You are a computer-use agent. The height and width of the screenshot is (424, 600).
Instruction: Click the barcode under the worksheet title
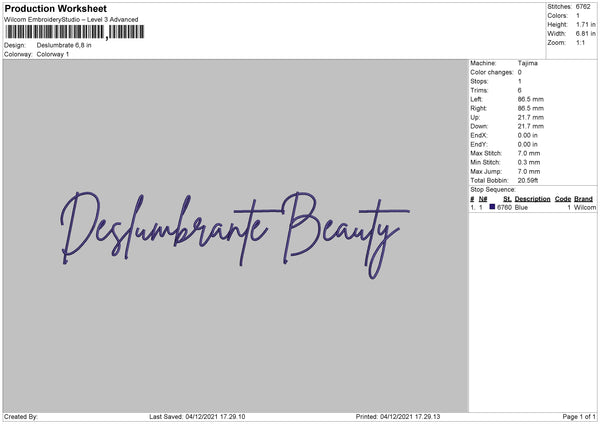click(x=69, y=33)
